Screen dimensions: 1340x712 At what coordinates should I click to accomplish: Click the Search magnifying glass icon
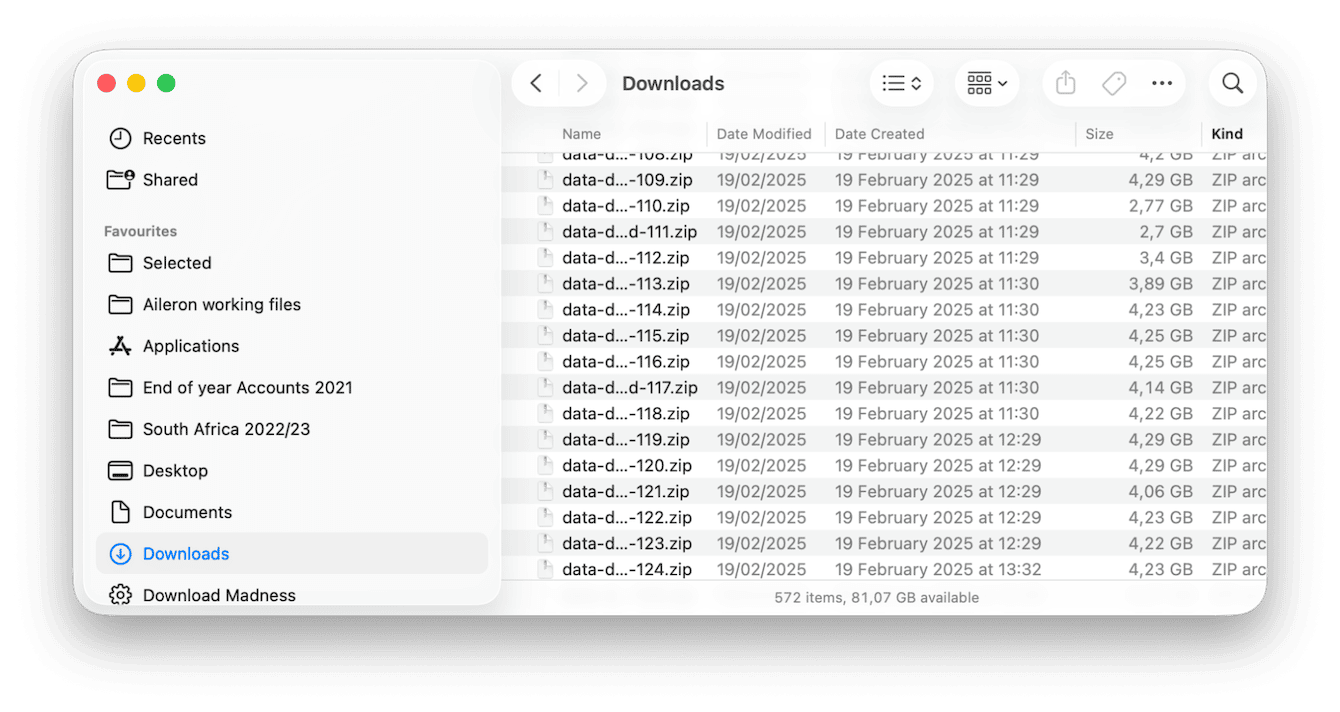click(x=1232, y=83)
